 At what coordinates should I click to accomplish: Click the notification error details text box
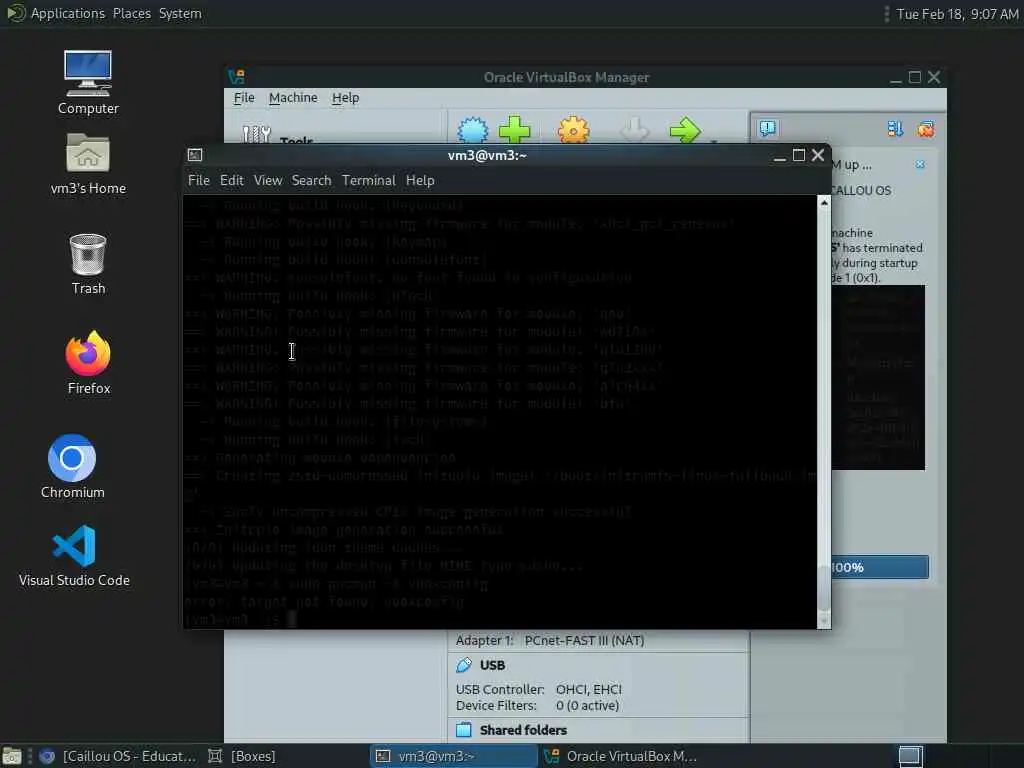878,377
